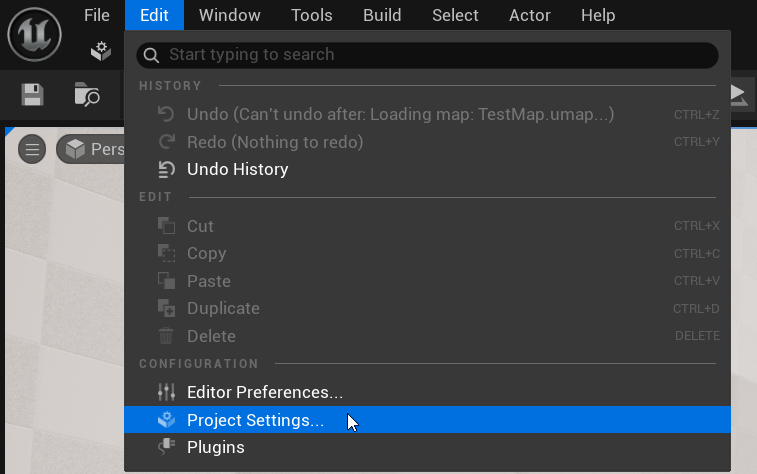Click the Save floppy disk icon
The height and width of the screenshot is (474, 757).
click(33, 95)
